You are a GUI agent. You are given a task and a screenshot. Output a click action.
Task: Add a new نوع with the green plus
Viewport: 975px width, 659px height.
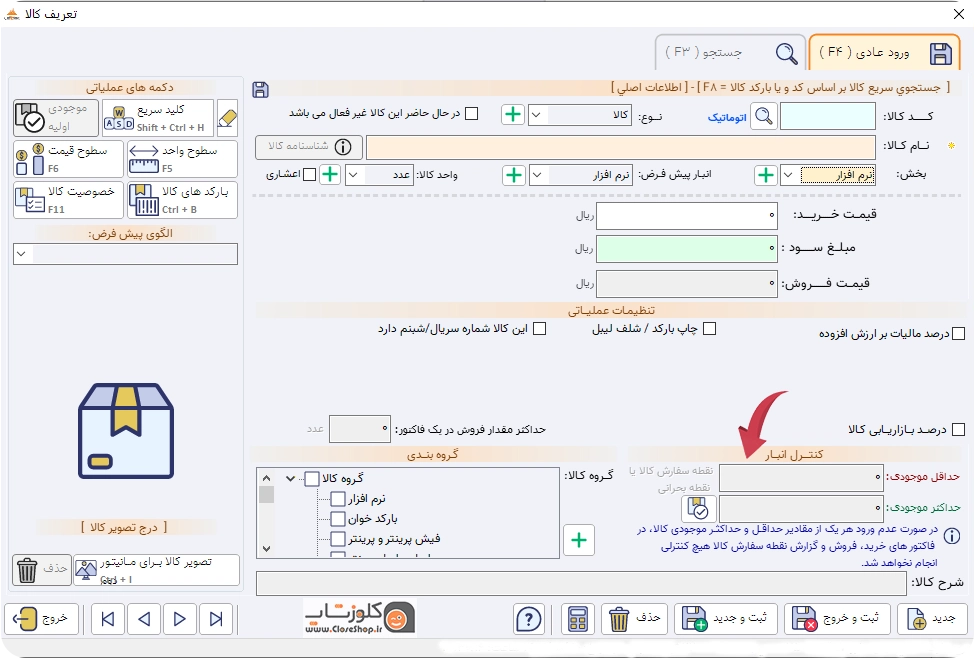pyautogui.click(x=513, y=114)
